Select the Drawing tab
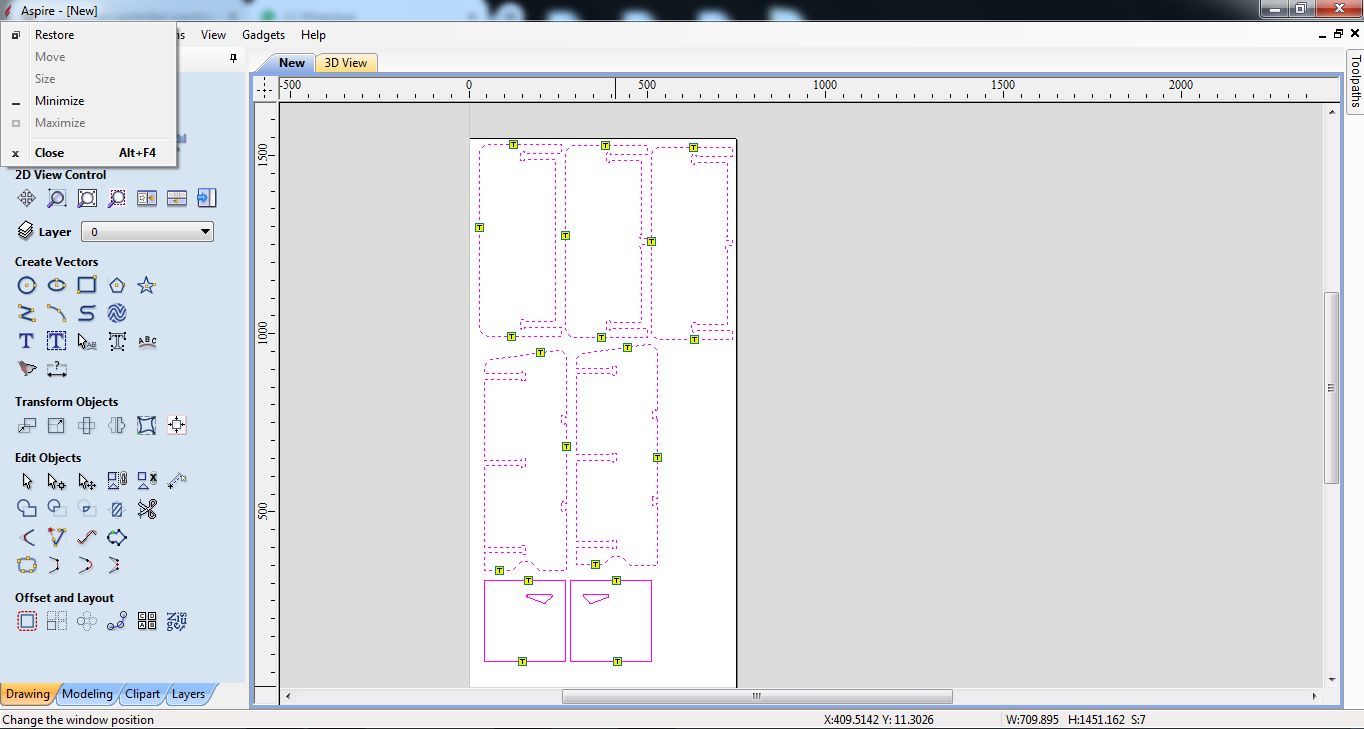This screenshot has width=1364, height=729. [28, 694]
